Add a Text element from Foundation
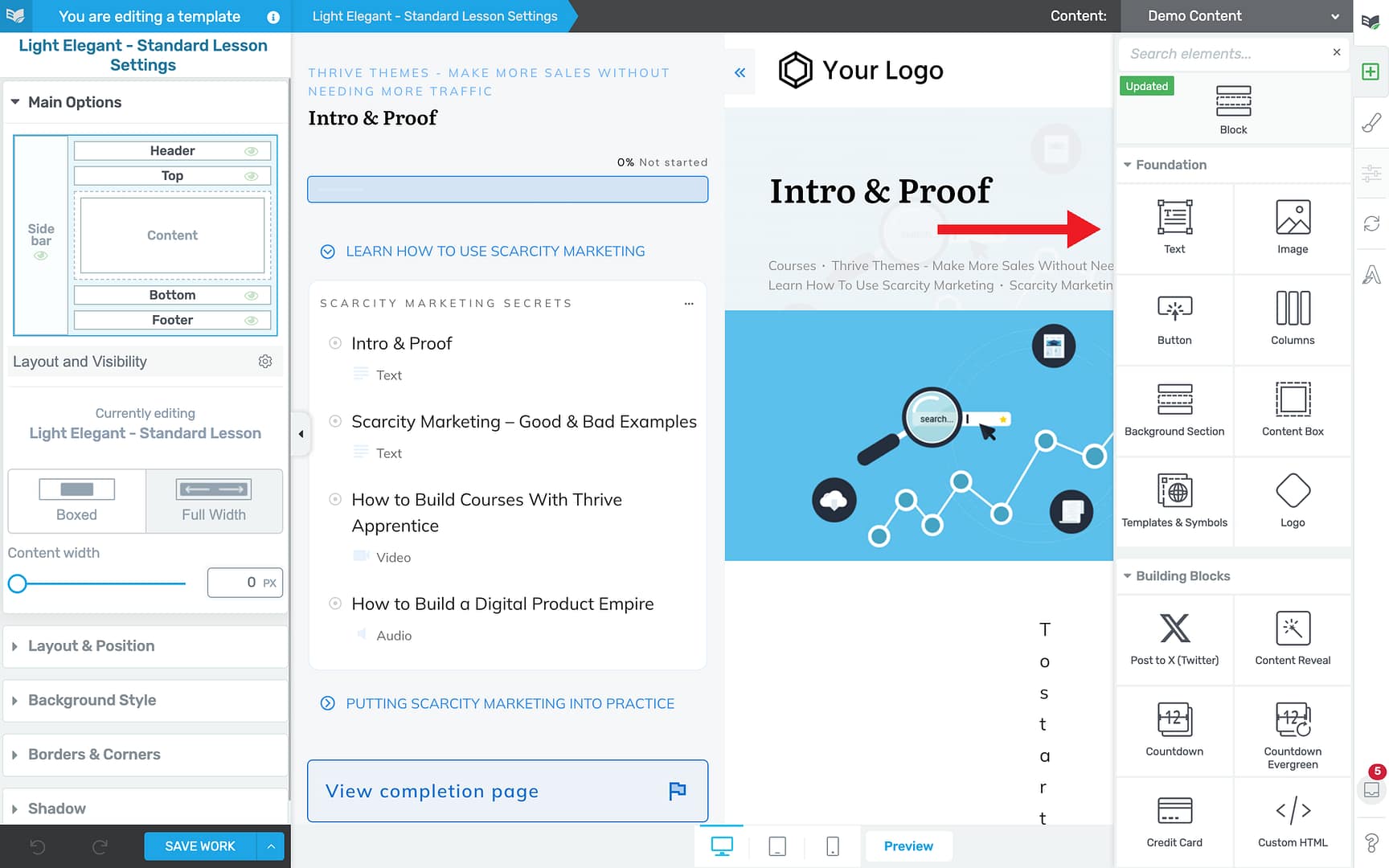This screenshot has width=1389, height=868. pyautogui.click(x=1174, y=228)
